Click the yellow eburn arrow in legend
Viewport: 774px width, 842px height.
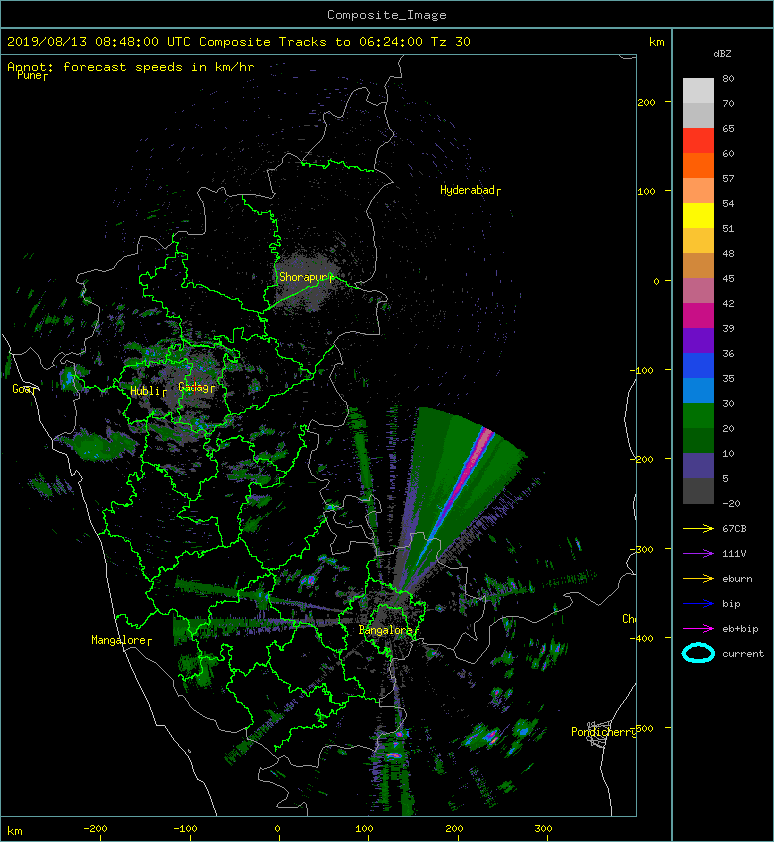(x=698, y=579)
